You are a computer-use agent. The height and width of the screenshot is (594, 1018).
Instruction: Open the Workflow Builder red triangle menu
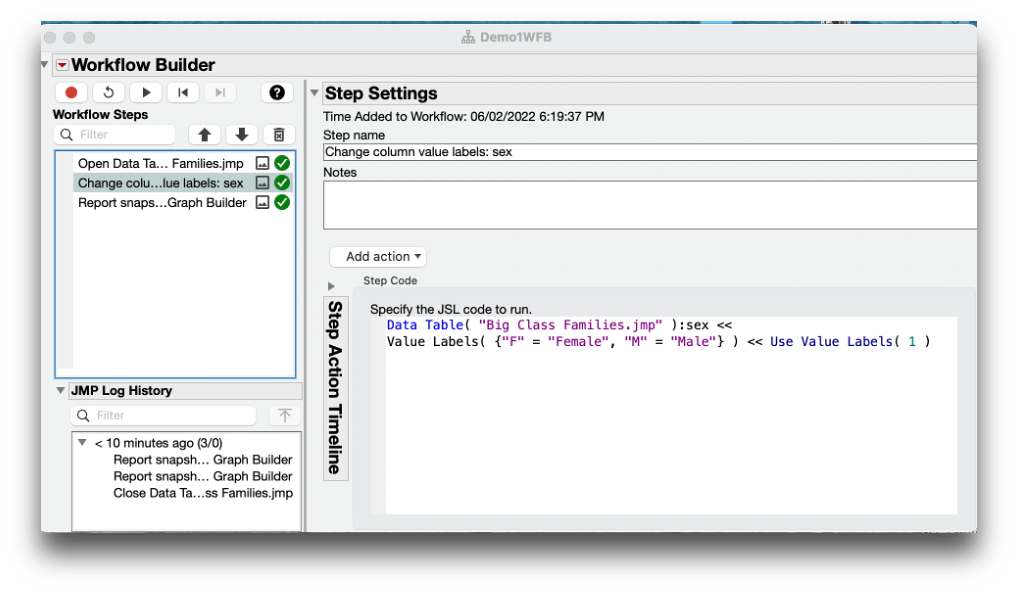click(63, 64)
